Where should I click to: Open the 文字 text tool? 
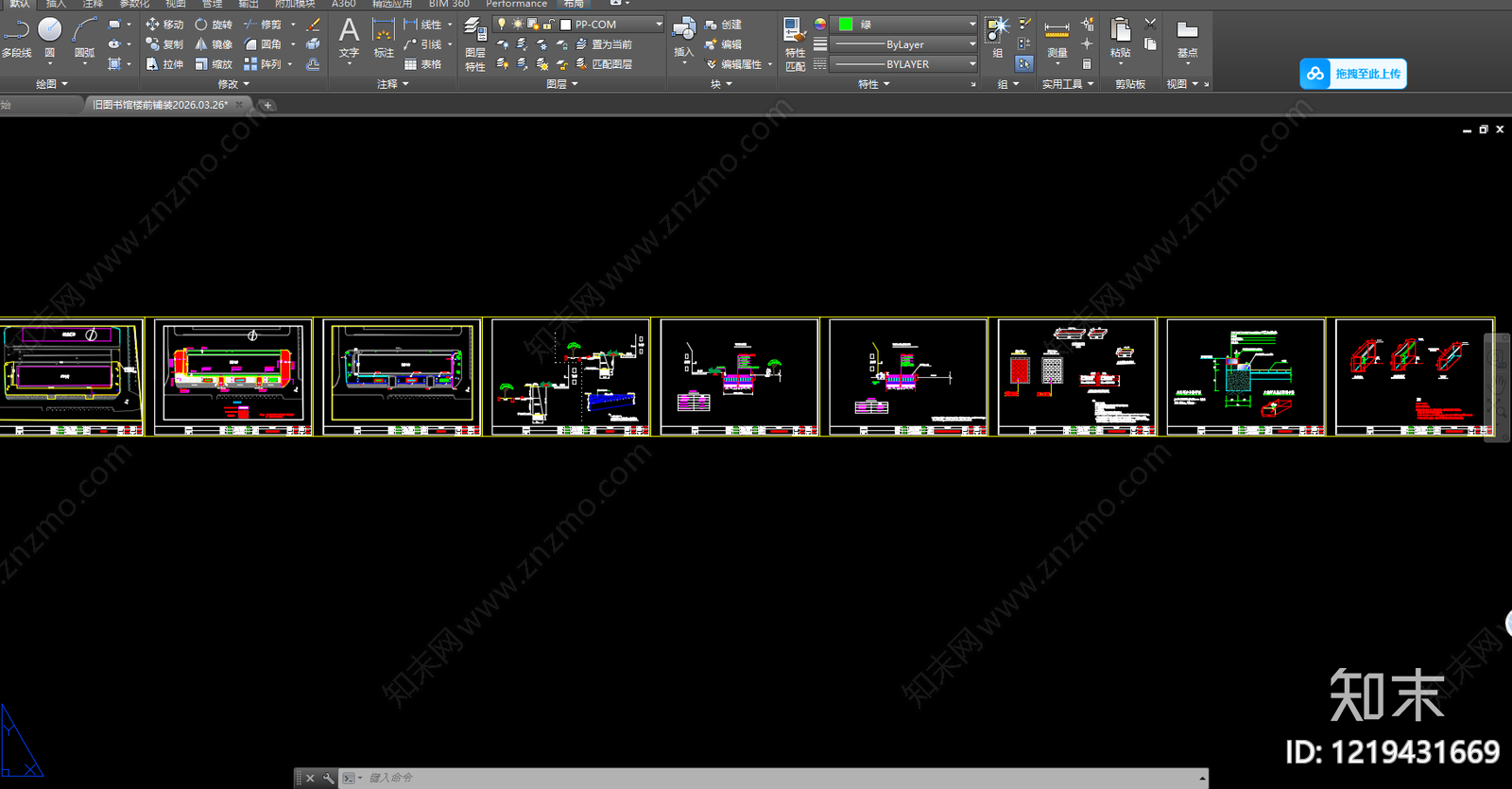[x=349, y=38]
